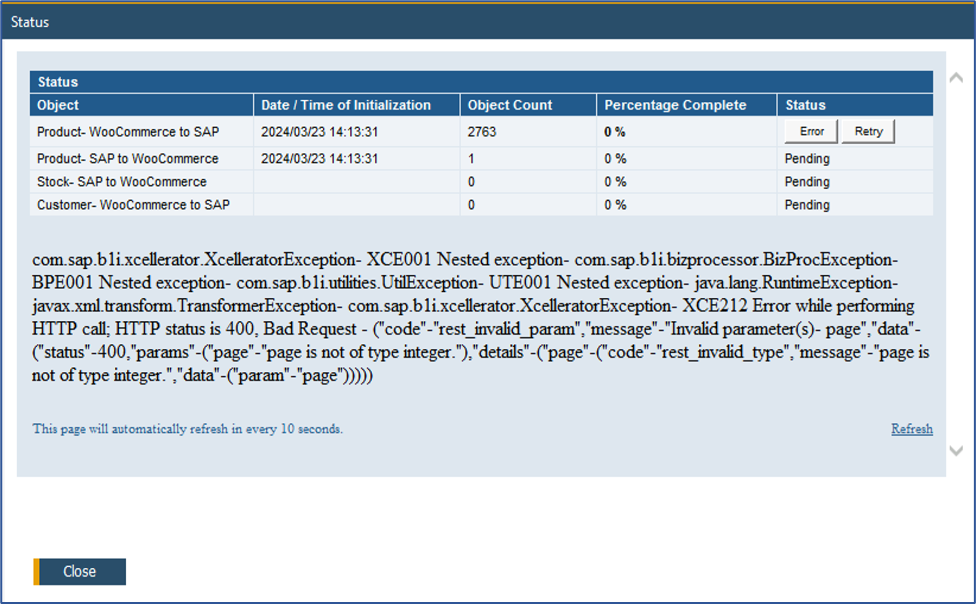Click the Object Count column header
This screenshot has height=604, width=976.
pos(510,105)
